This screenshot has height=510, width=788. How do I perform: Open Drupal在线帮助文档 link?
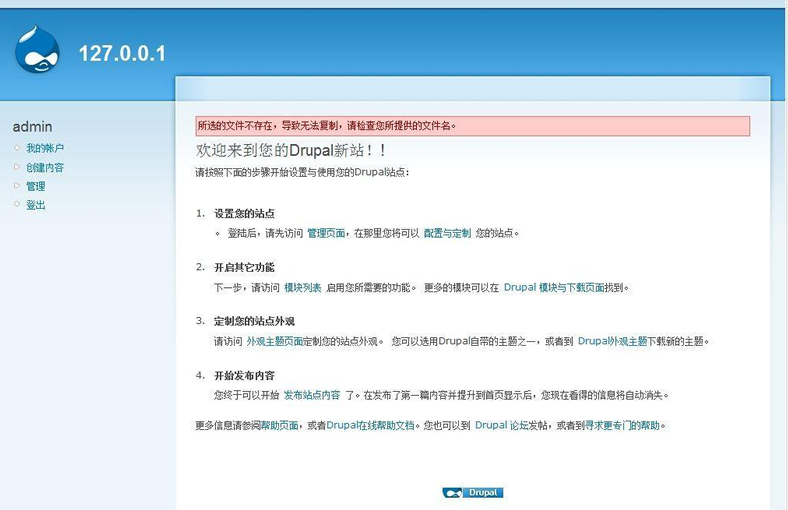click(370, 425)
